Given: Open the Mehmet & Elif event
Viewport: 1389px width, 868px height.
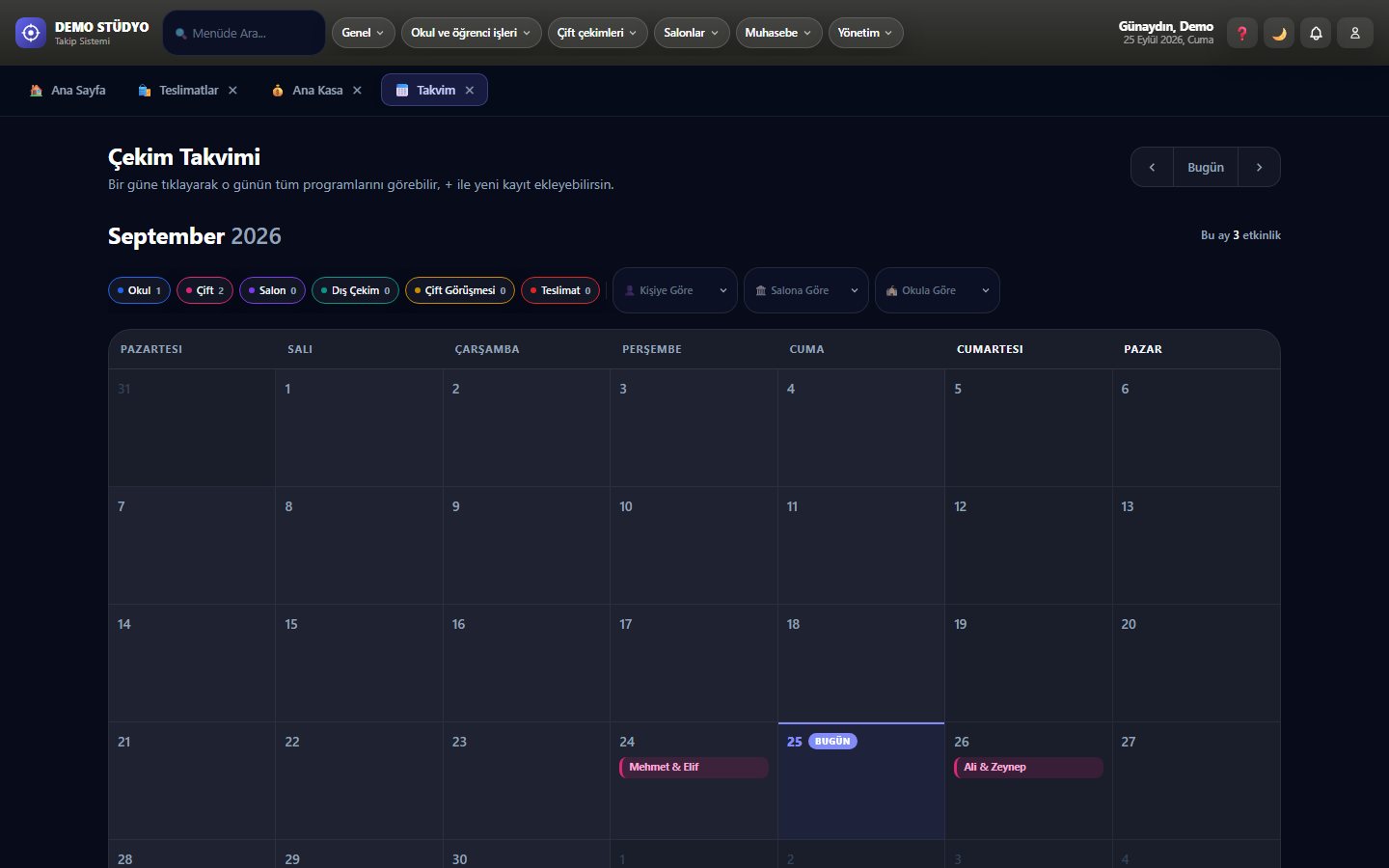Looking at the screenshot, I should click(694, 768).
